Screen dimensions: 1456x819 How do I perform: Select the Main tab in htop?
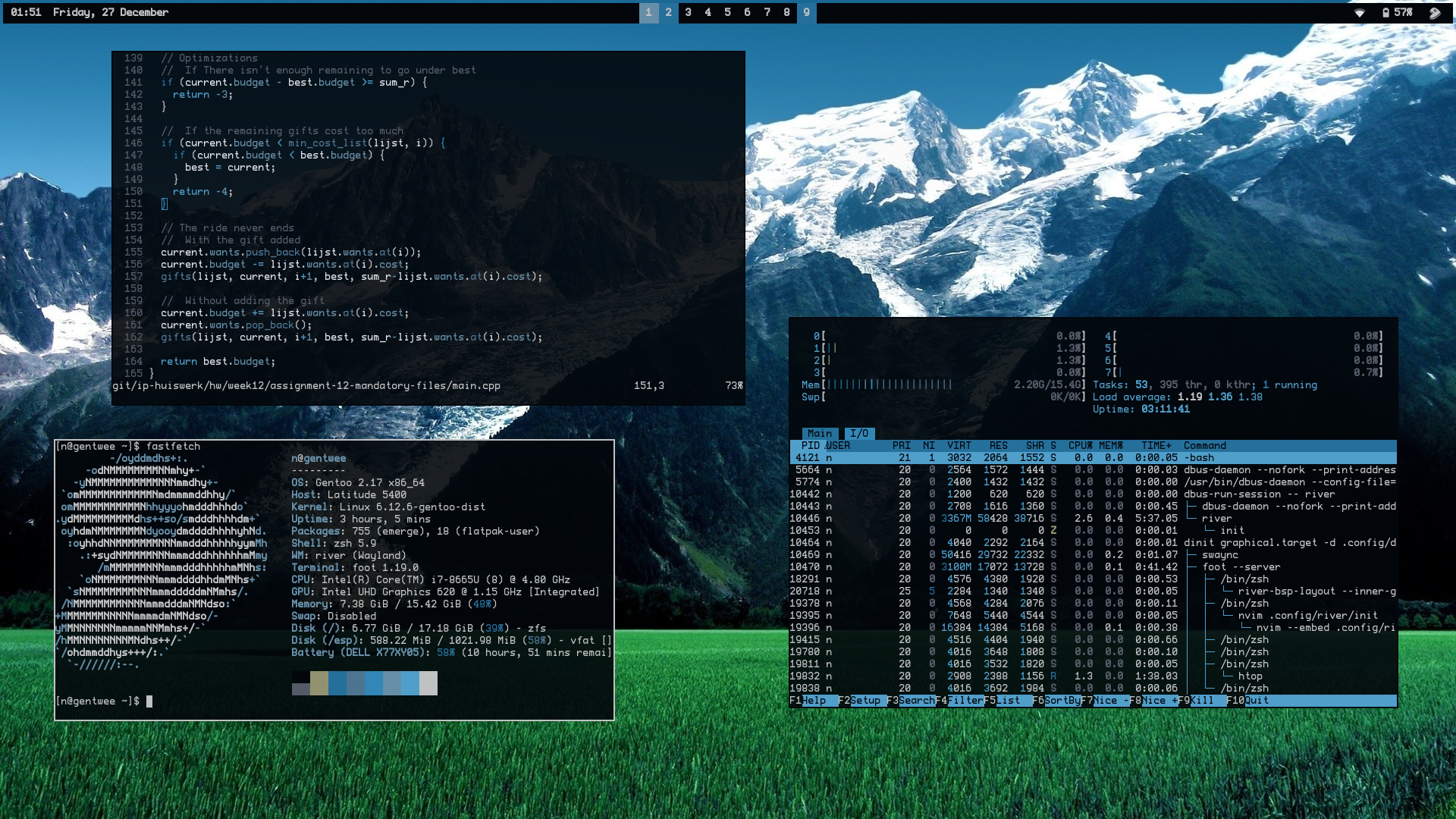pos(820,434)
